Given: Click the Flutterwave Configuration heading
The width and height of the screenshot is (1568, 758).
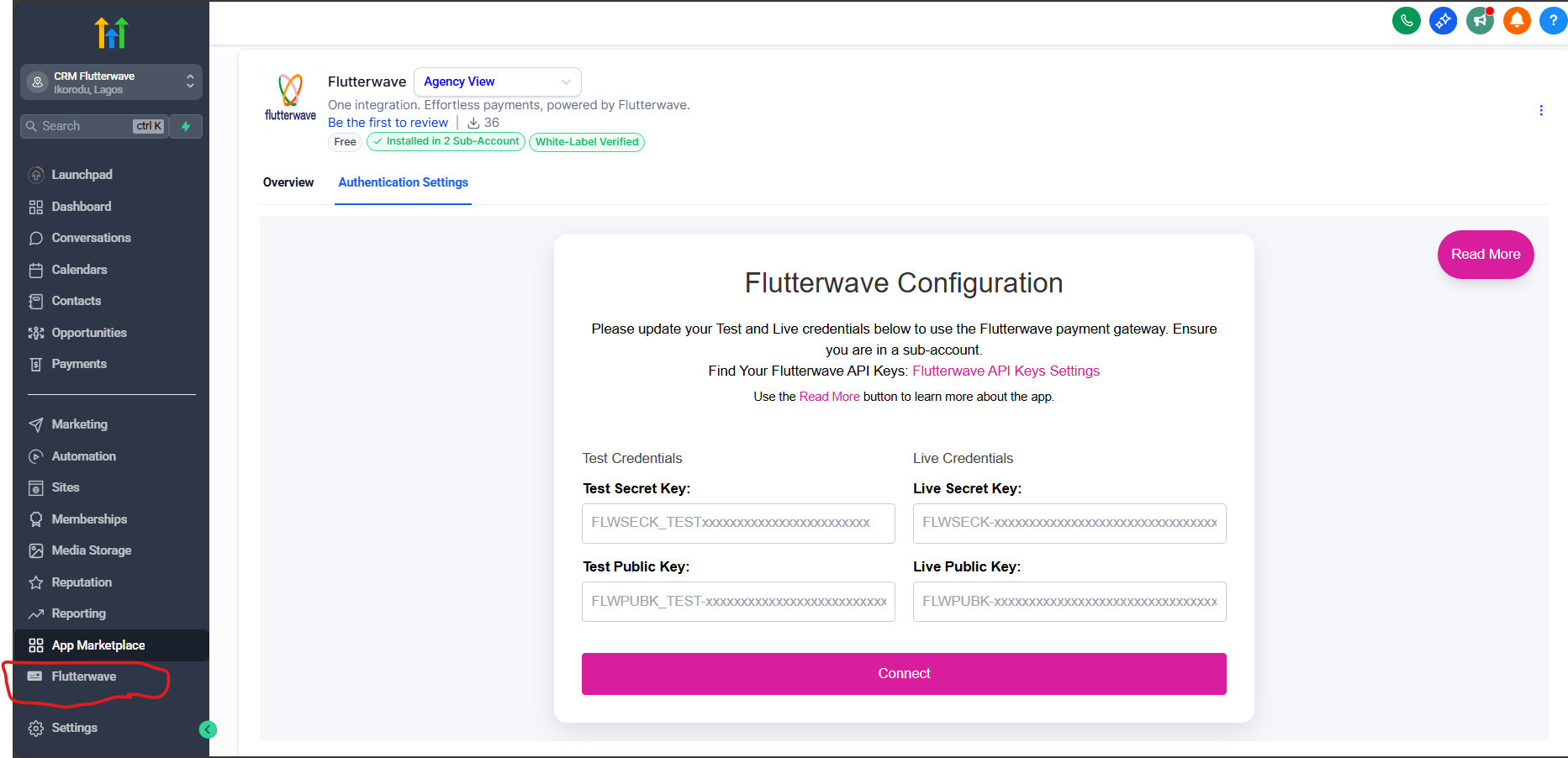Looking at the screenshot, I should click(904, 283).
